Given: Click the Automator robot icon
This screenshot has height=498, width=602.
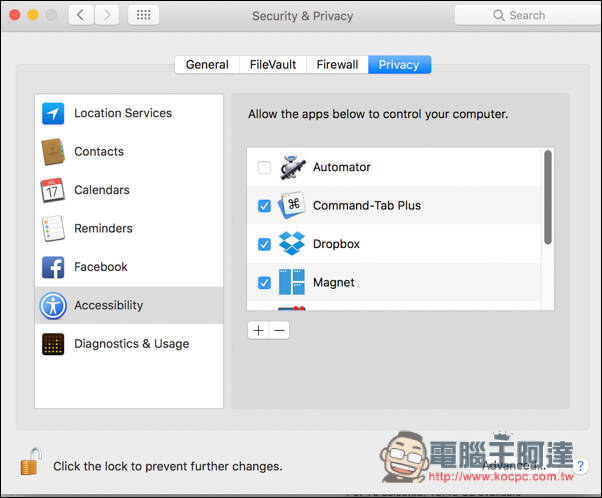Looking at the screenshot, I should tap(293, 167).
